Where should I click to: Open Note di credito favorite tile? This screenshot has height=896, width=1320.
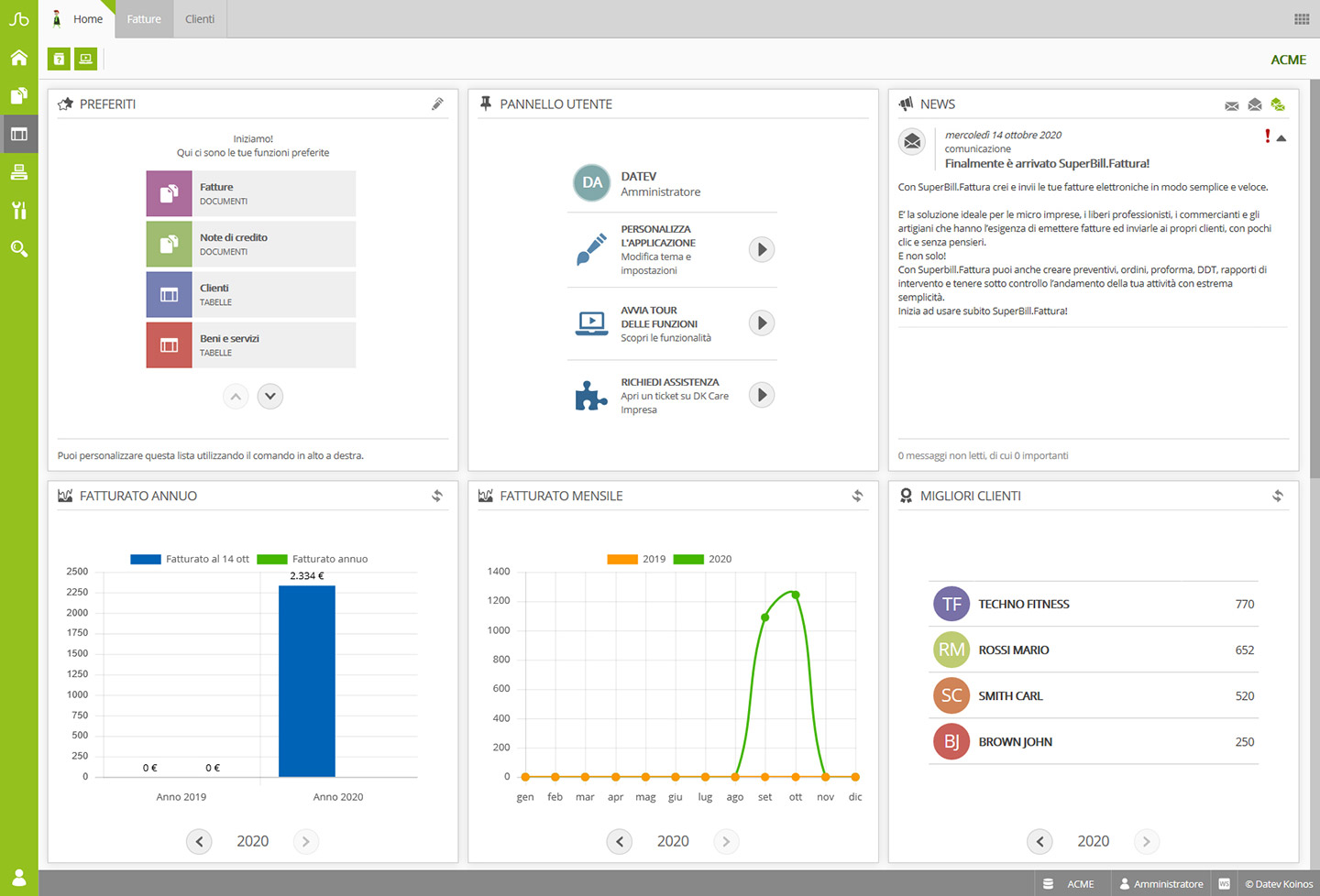pos(251,244)
